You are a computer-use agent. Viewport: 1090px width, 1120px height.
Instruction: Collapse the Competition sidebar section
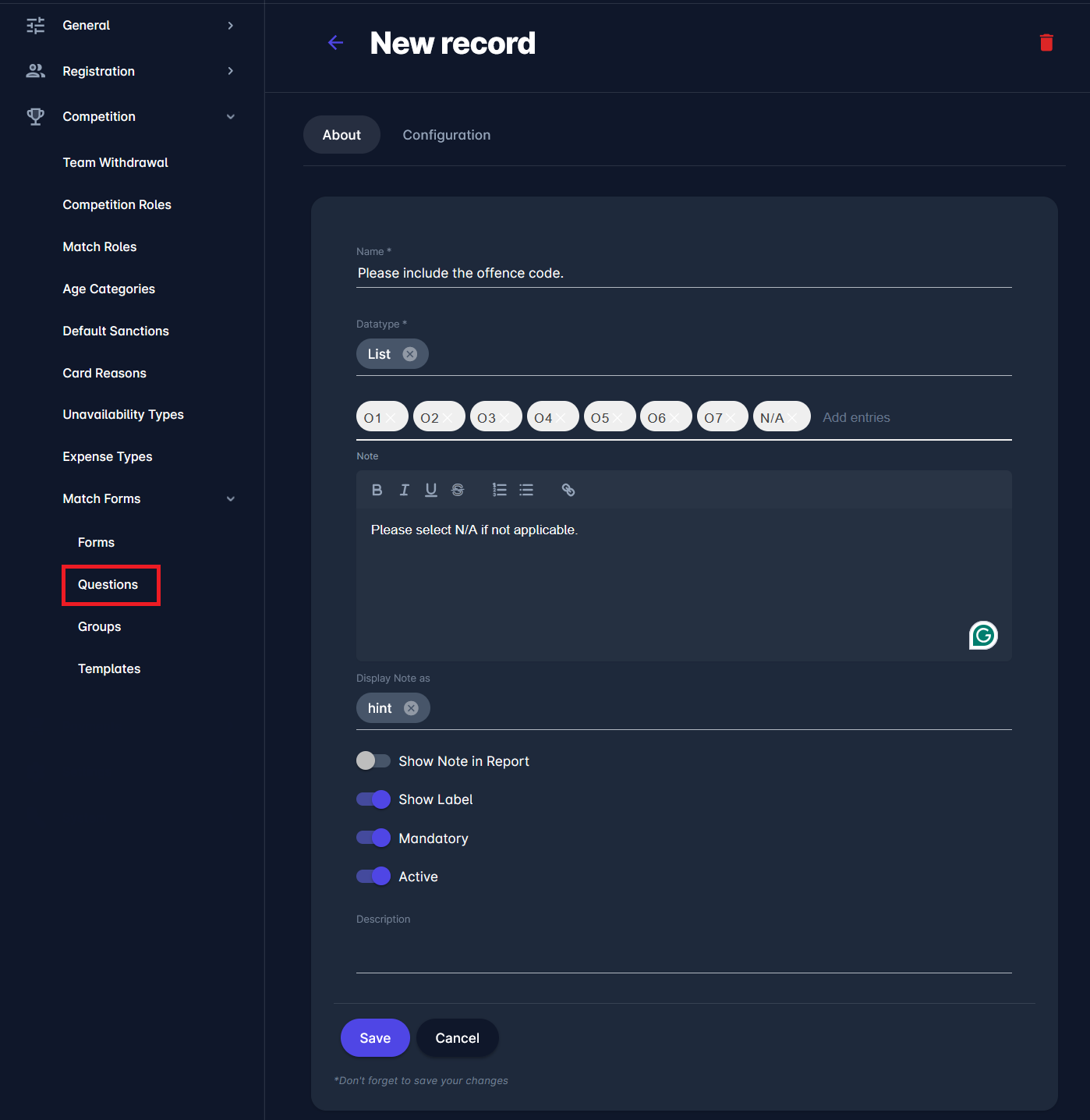coord(230,117)
